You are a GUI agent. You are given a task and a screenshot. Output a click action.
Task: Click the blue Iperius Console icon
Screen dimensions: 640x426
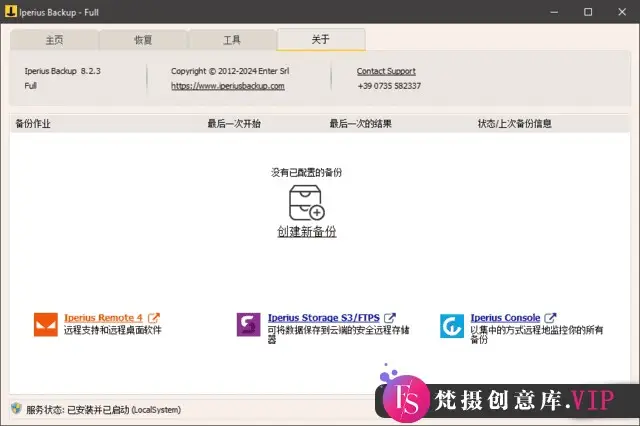pos(452,326)
